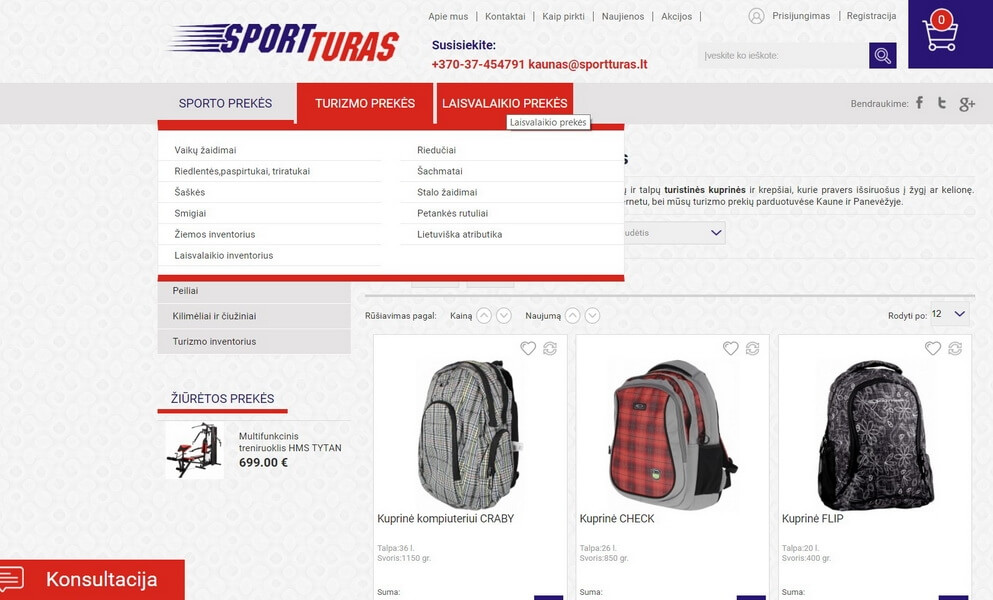The width and height of the screenshot is (993, 600).
Task: Click the user login profile icon
Action: (756, 16)
